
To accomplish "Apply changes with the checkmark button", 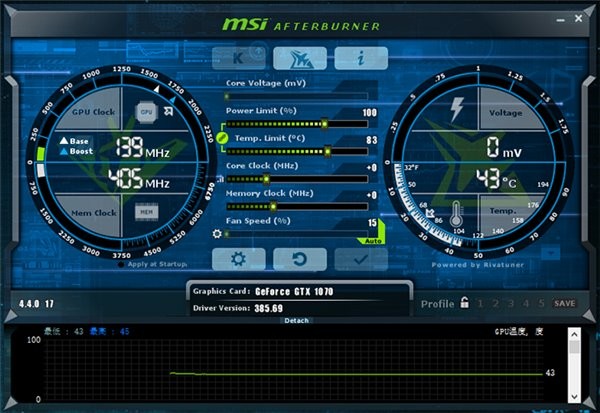I will coord(361,260).
